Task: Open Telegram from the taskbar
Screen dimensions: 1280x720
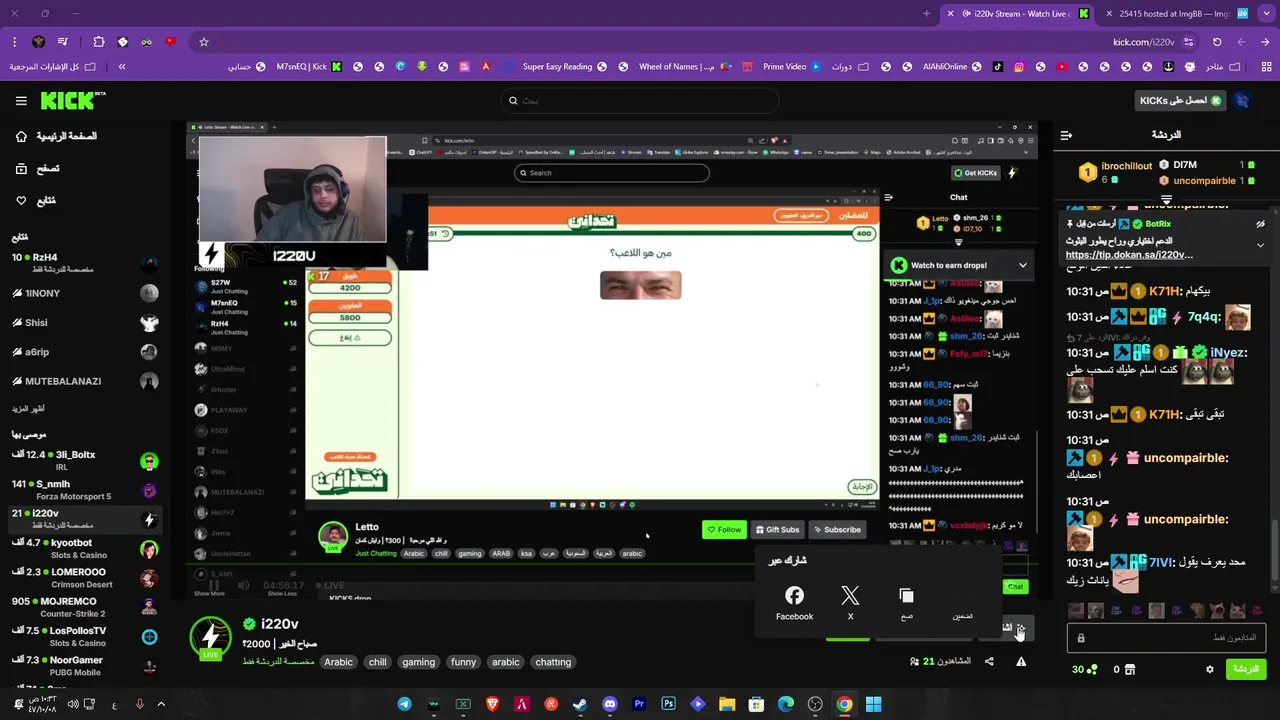Action: [x=404, y=704]
